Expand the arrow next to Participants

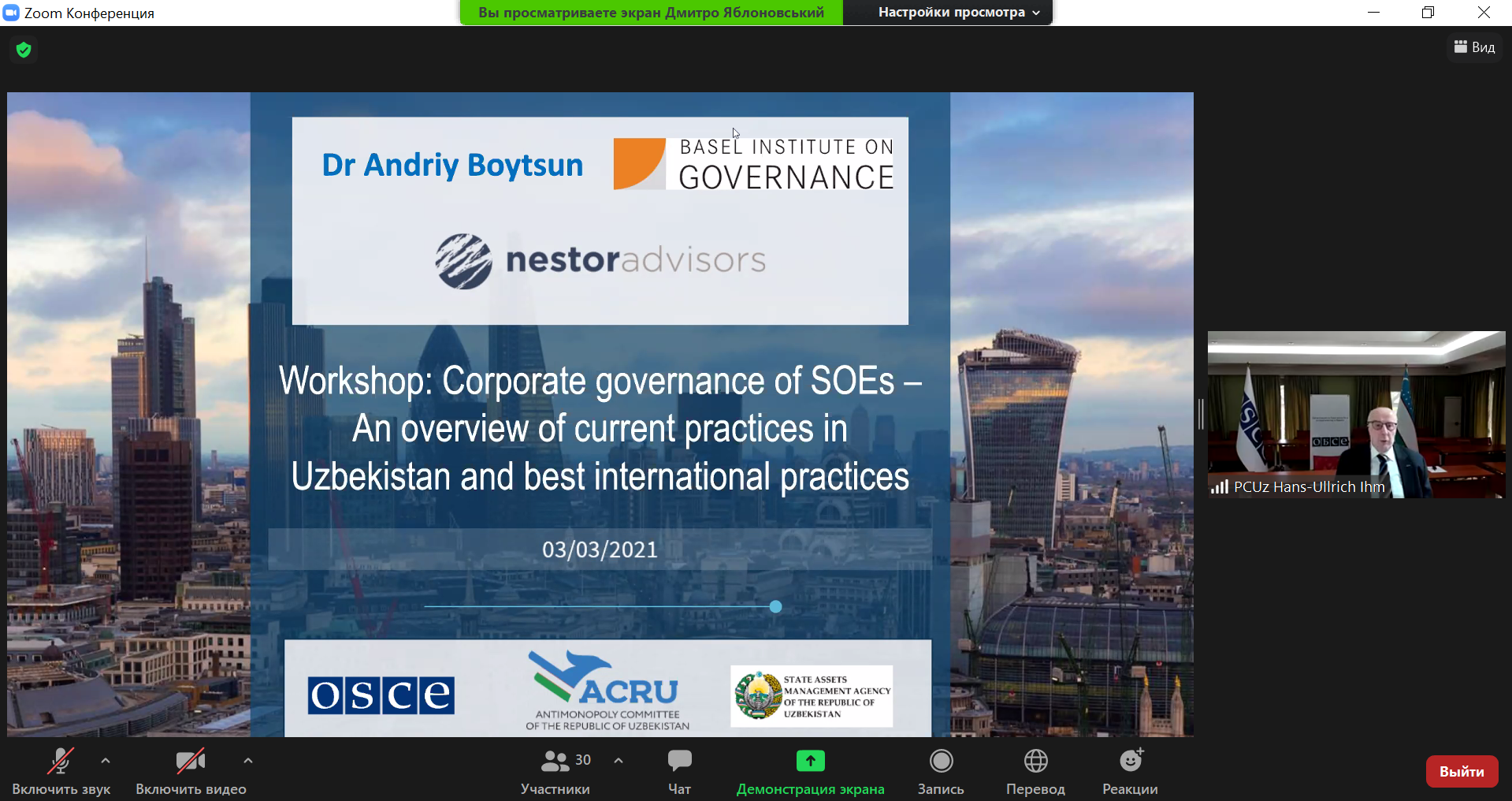tap(619, 761)
